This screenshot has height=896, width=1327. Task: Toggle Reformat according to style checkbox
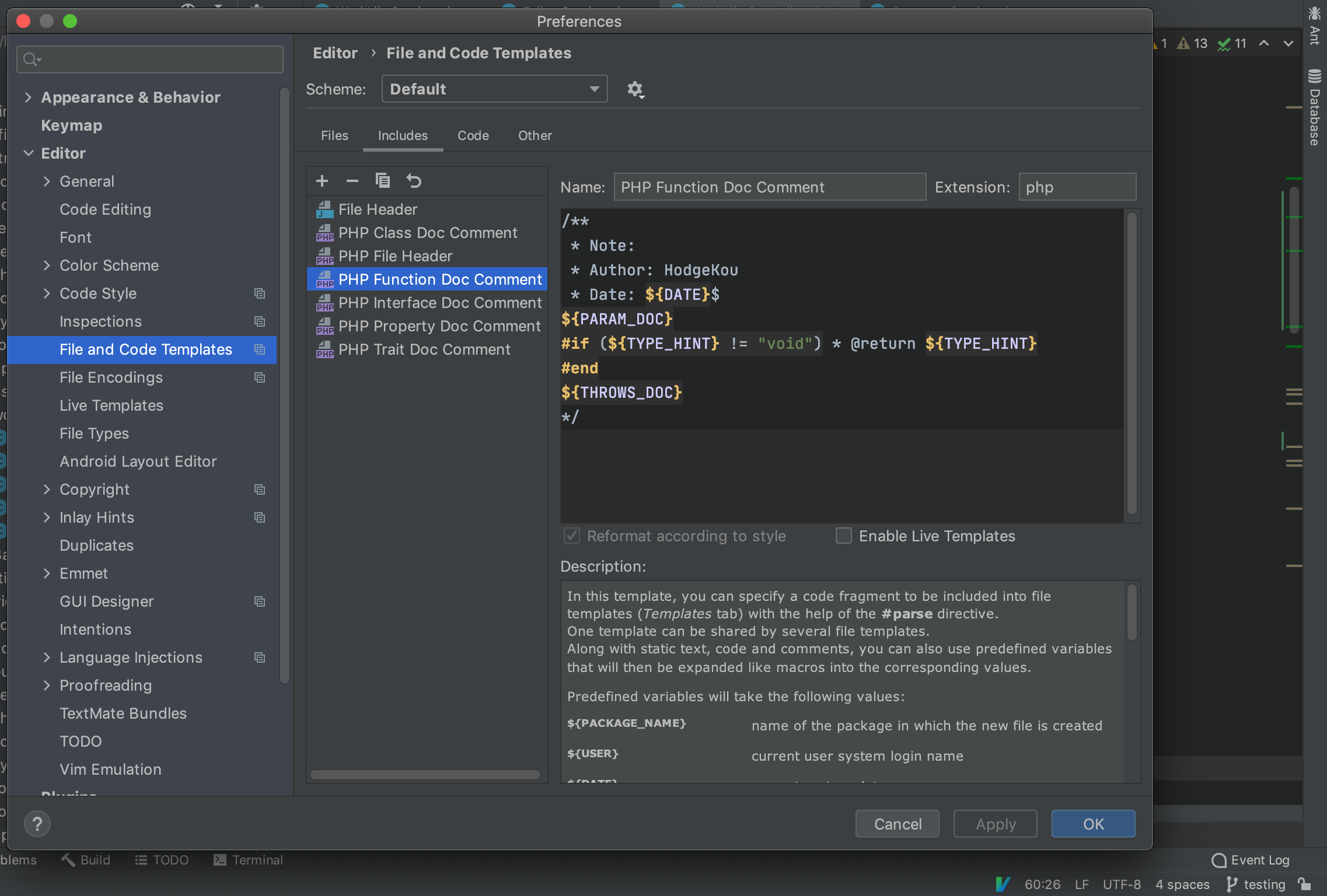tap(571, 535)
